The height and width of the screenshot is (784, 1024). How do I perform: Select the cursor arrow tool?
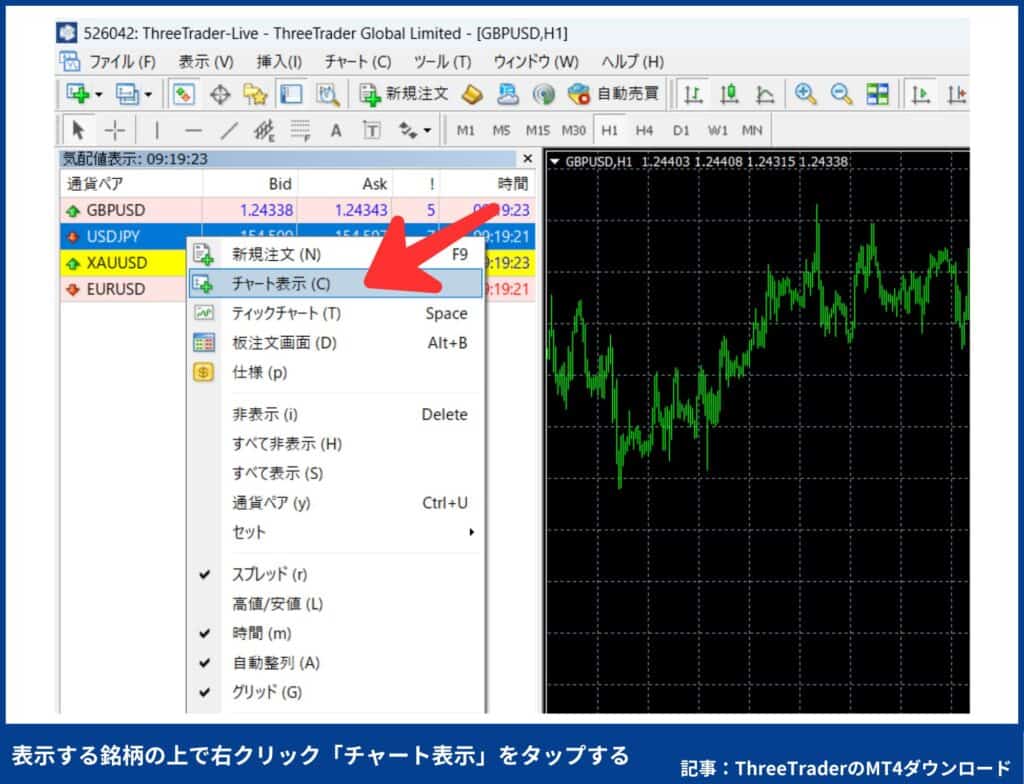click(78, 131)
